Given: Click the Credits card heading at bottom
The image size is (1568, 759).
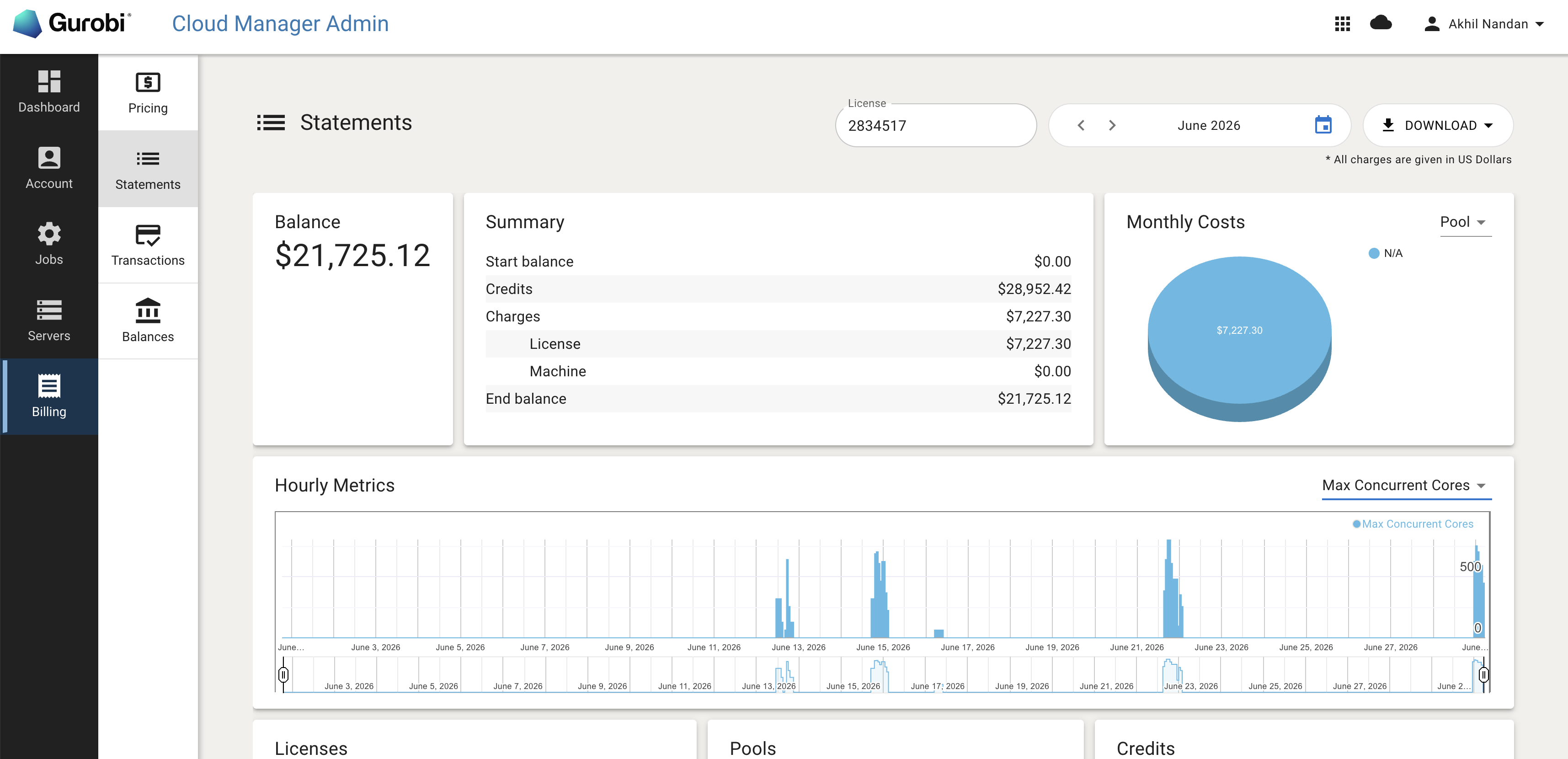Looking at the screenshot, I should [1146, 748].
